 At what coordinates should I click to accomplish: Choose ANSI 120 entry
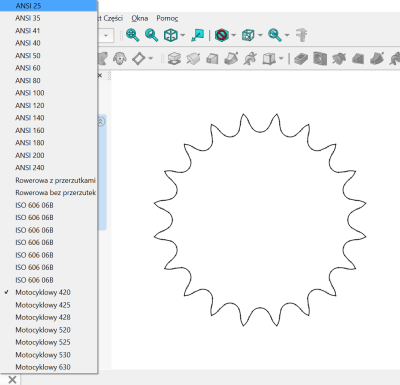pyautogui.click(x=49, y=105)
